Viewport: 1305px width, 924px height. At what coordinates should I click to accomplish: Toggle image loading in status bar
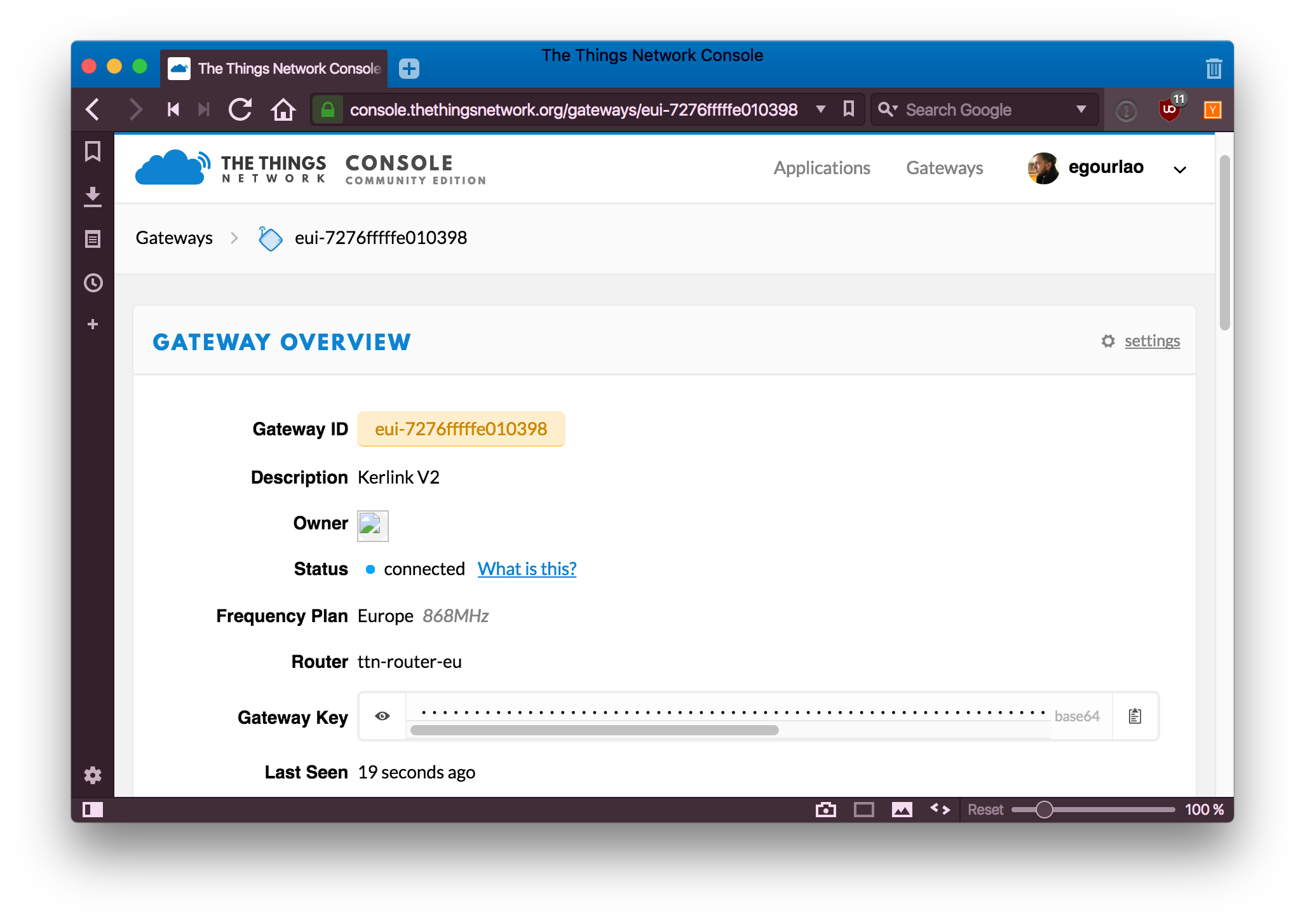(x=902, y=810)
